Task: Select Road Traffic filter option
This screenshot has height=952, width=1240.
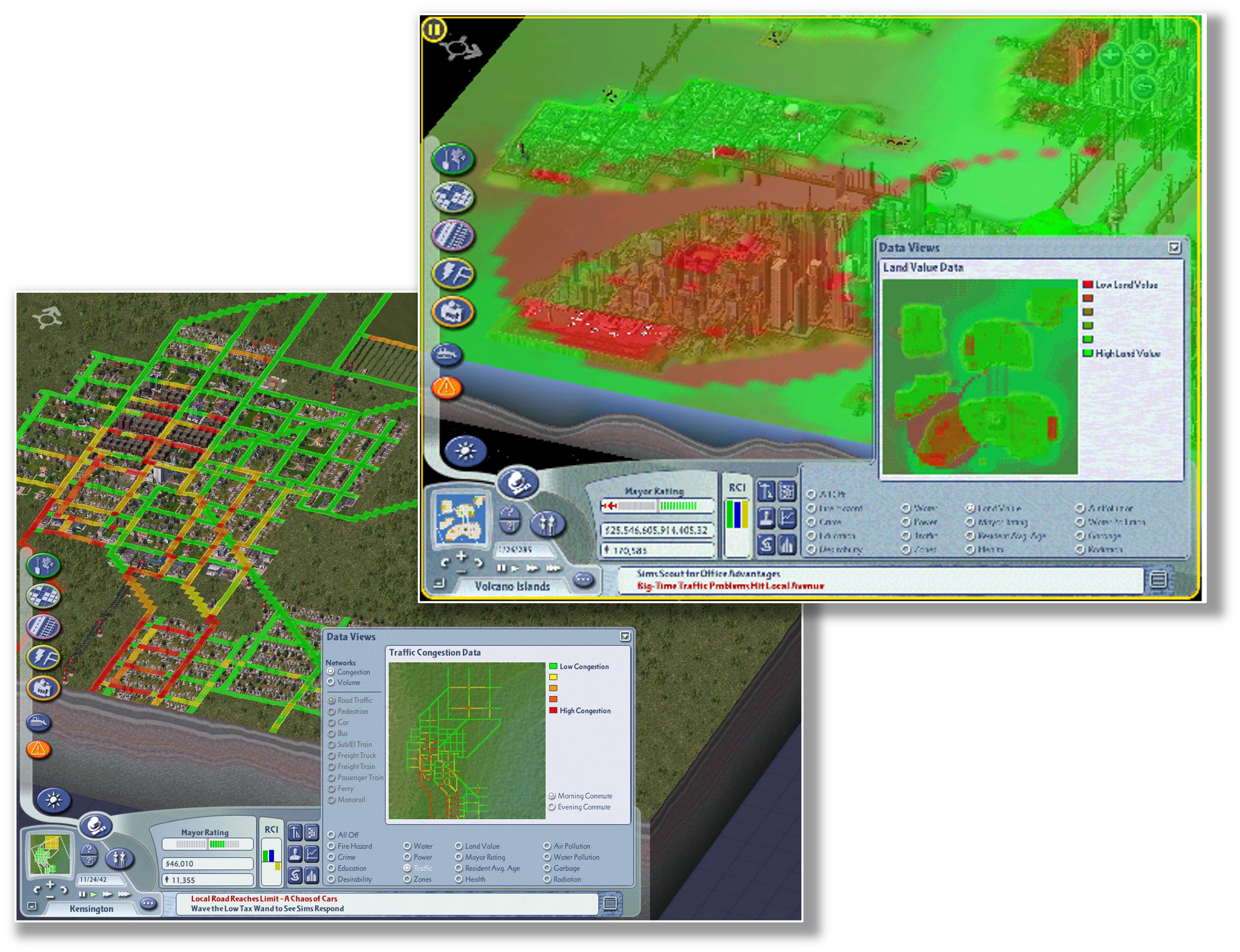Action: [x=350, y=700]
